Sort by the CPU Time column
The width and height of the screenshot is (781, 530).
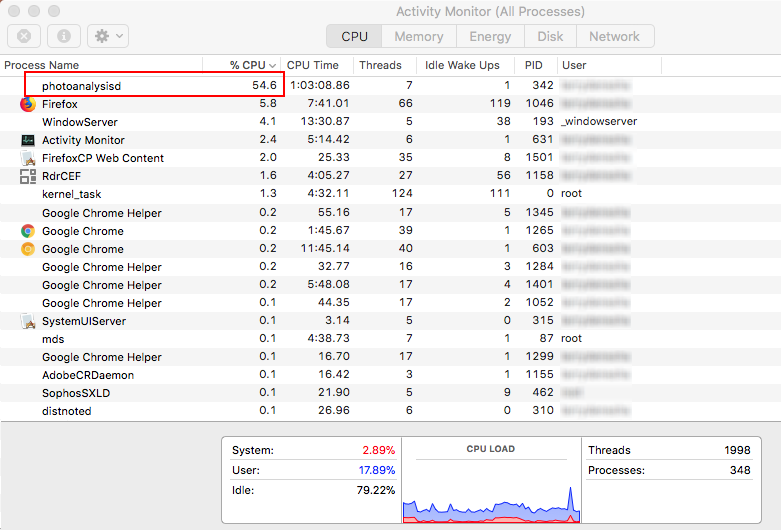pyautogui.click(x=317, y=65)
